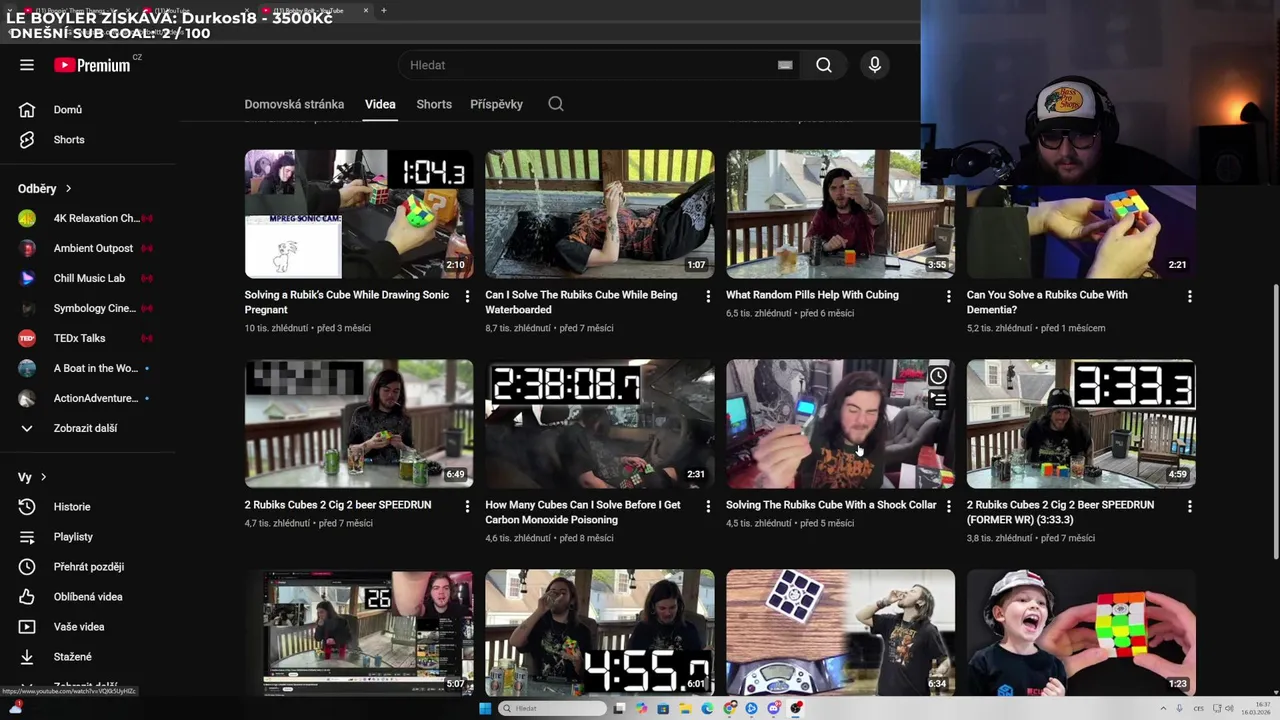The height and width of the screenshot is (720, 1280).
Task: Play Sonic Pregnant video thumbnail 2:10
Action: coord(359,214)
